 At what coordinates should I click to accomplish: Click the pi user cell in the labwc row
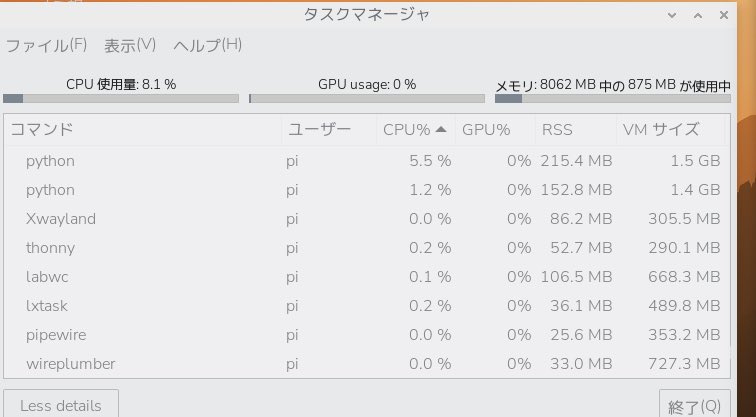[x=292, y=277]
